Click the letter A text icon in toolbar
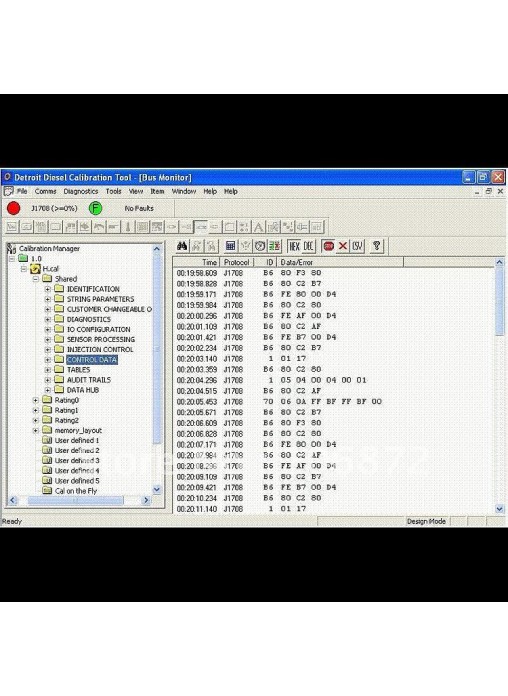508x696 pixels. tap(258, 227)
